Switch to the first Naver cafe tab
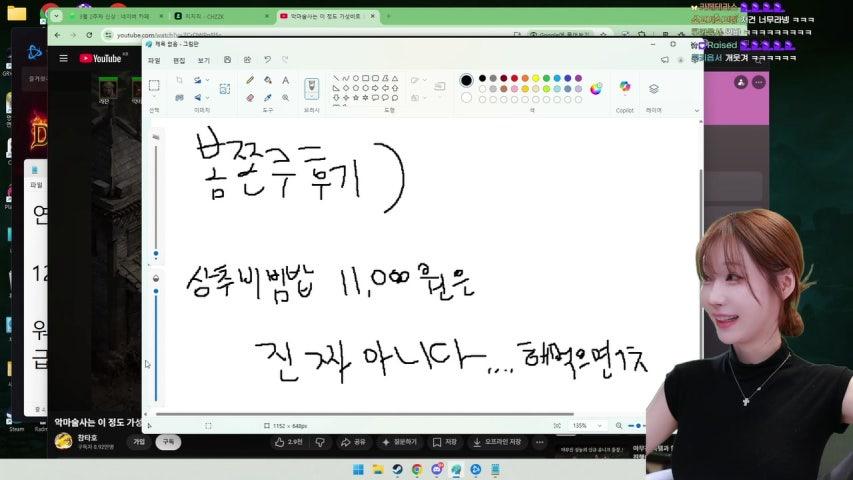Viewport: 853px width, 480px height. (116, 16)
